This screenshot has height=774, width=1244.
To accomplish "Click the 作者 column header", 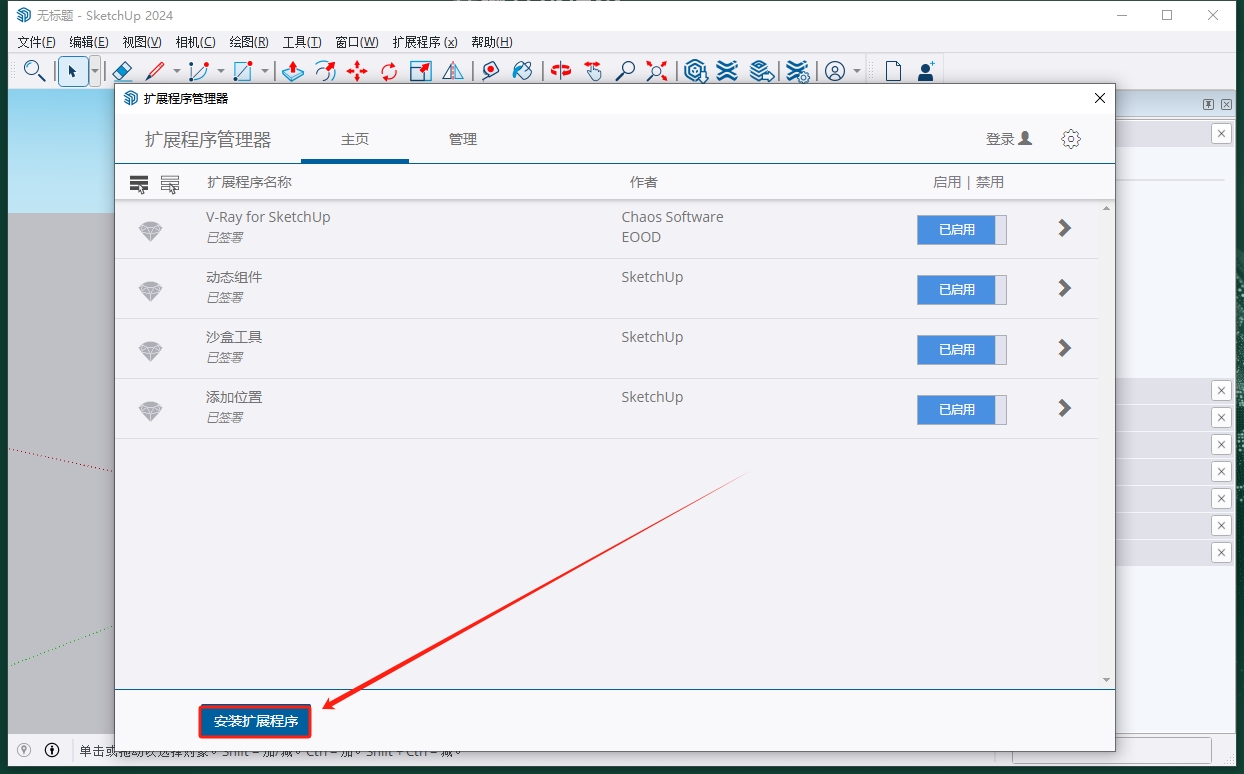I will [643, 182].
